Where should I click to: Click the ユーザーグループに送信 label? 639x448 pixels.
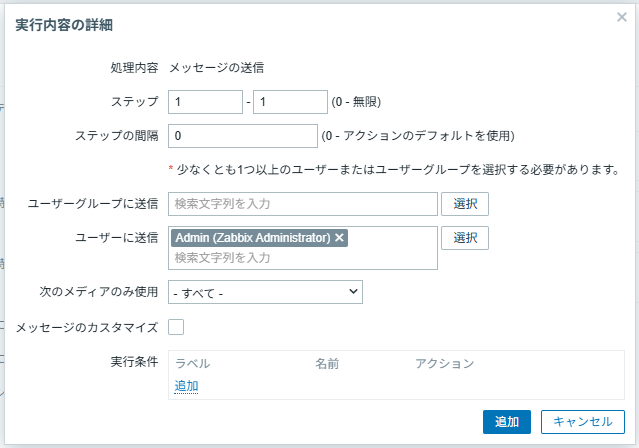[x=93, y=204]
